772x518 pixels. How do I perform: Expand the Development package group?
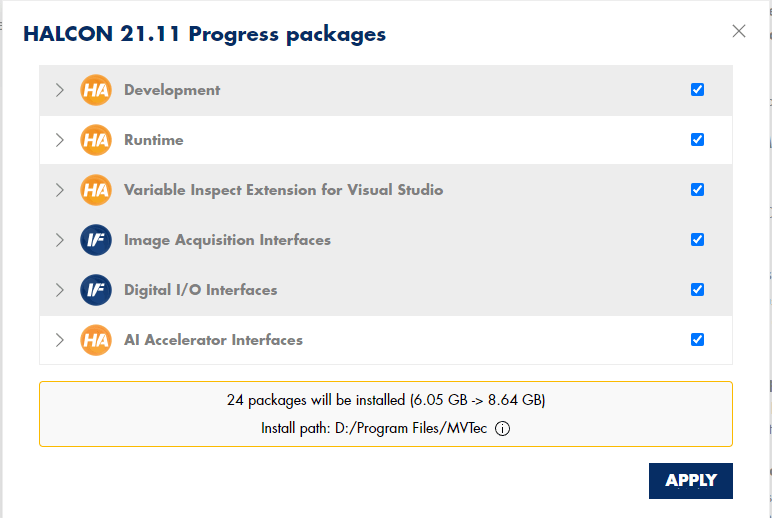click(60, 90)
